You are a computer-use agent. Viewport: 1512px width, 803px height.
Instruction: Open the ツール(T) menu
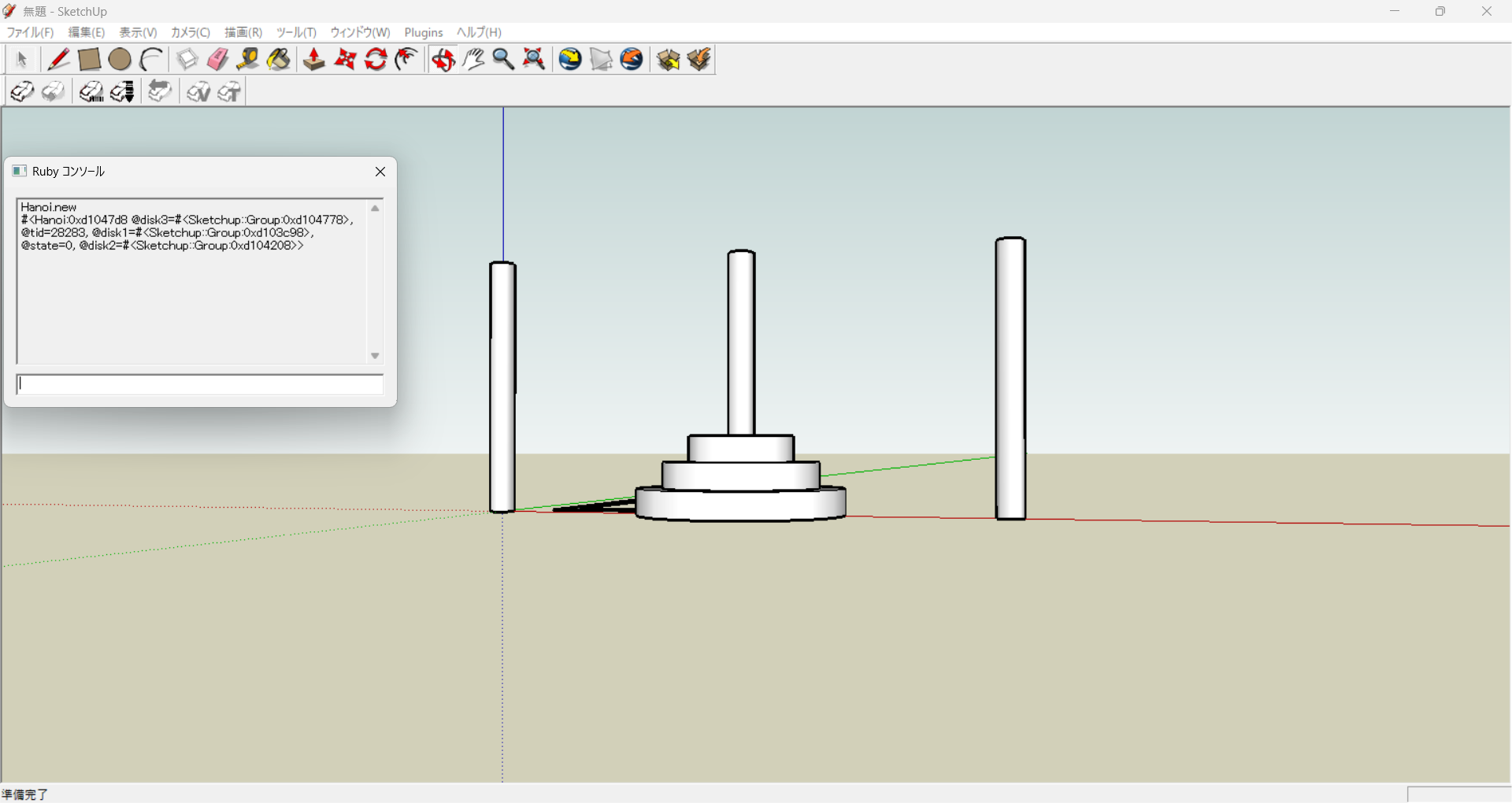(296, 32)
